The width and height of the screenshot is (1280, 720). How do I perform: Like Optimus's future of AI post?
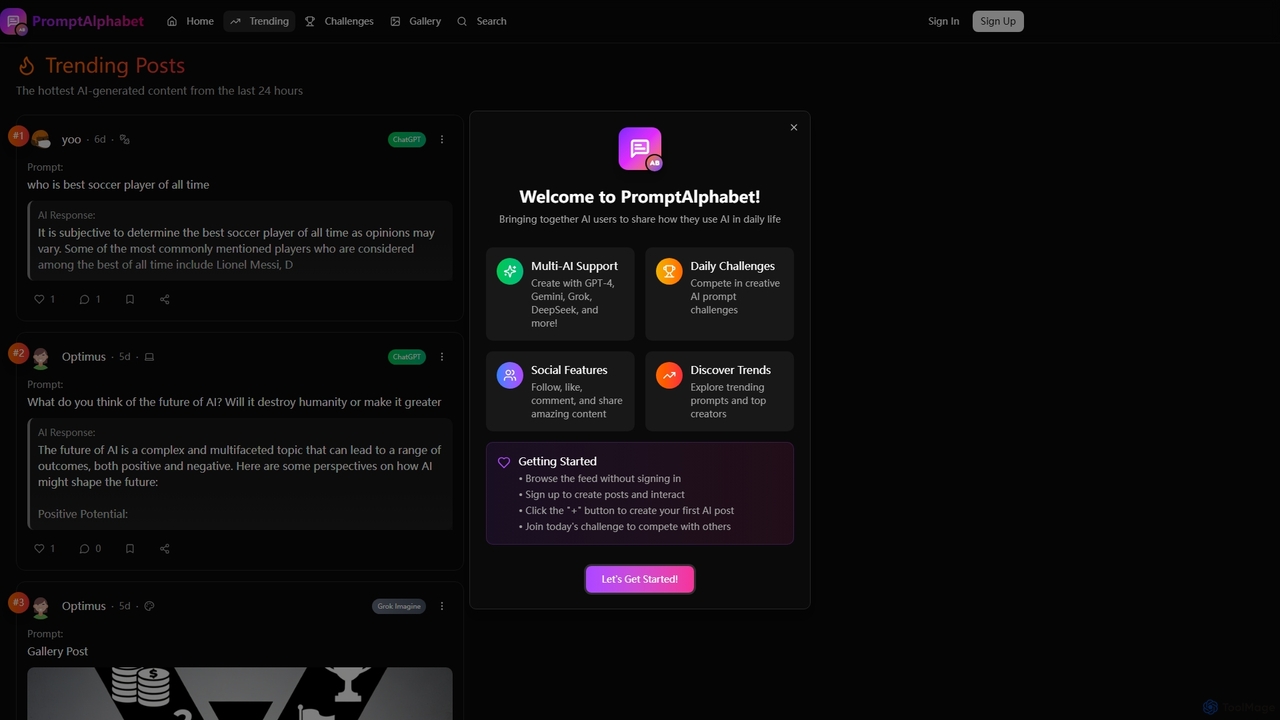(x=45, y=548)
